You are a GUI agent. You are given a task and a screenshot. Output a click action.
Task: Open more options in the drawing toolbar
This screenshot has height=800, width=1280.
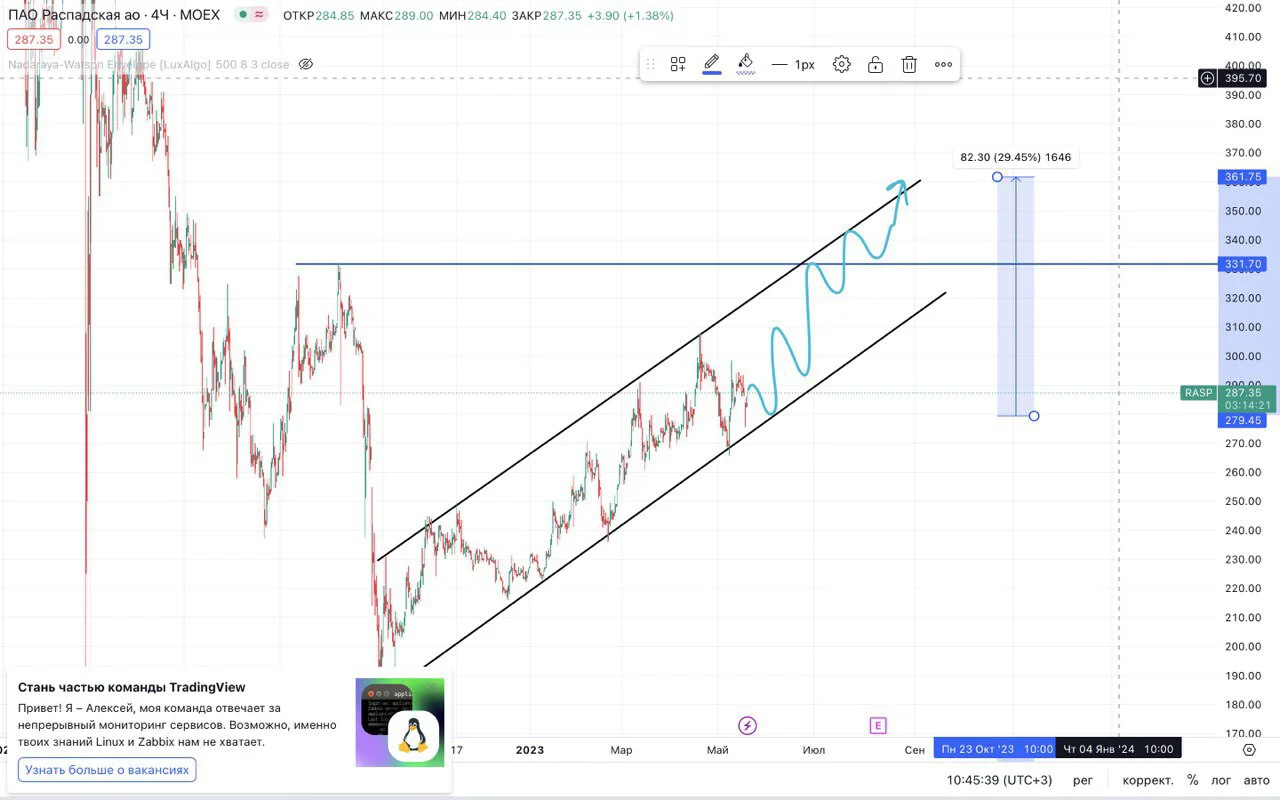click(x=943, y=64)
